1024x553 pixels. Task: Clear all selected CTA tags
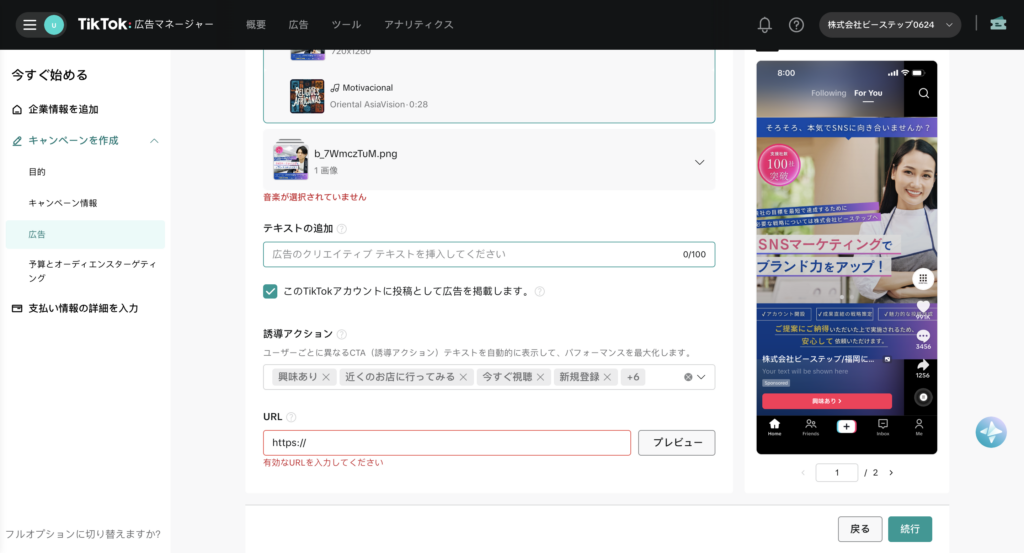pos(688,377)
